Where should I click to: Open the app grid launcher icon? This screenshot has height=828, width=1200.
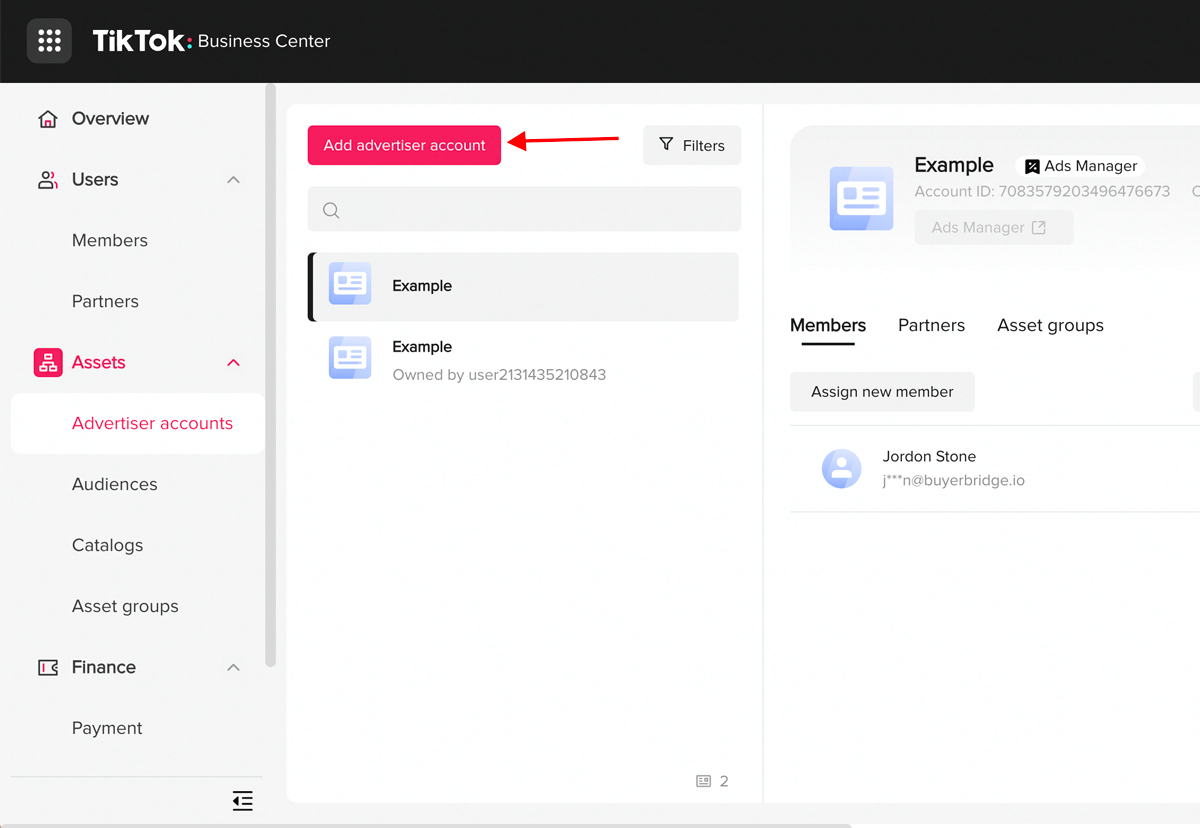(49, 41)
